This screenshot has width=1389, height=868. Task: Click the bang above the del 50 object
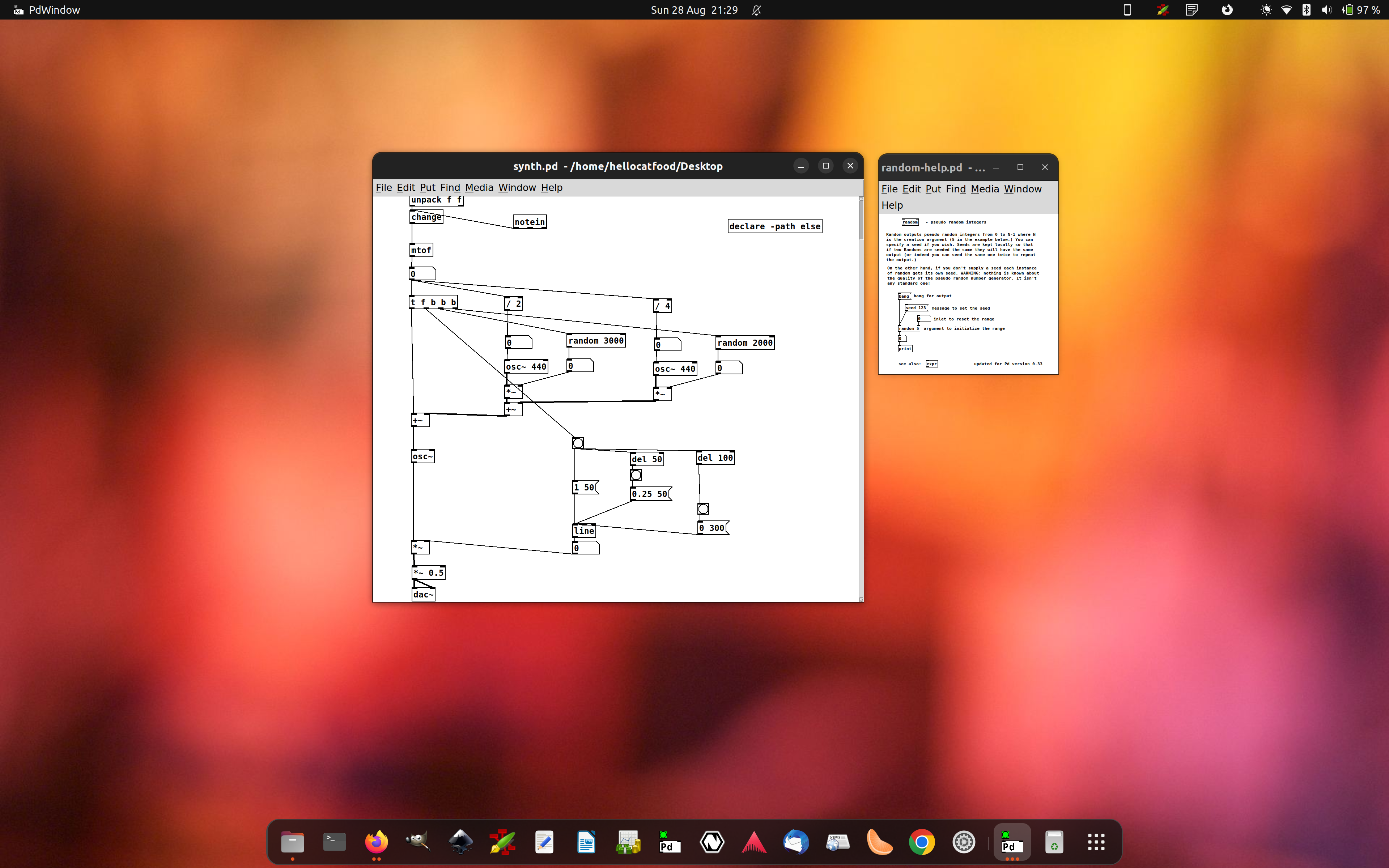click(x=578, y=442)
